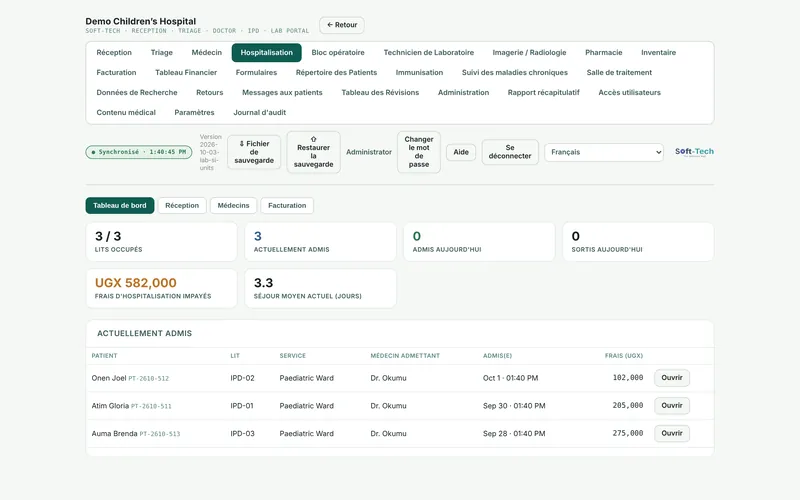800x500 pixels.
Task: Open Auma Brenda's admission record
Action: [672, 433]
